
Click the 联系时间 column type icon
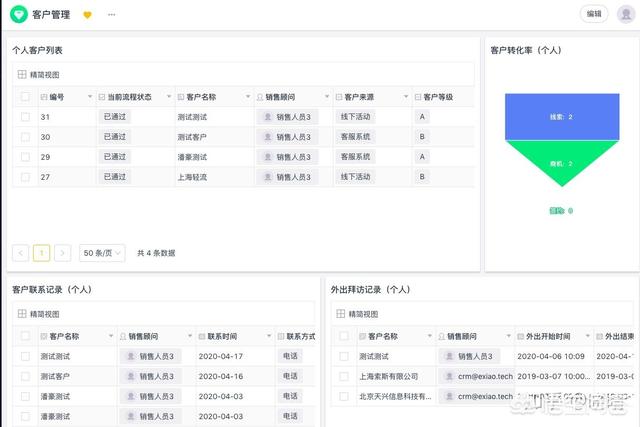[x=202, y=336]
